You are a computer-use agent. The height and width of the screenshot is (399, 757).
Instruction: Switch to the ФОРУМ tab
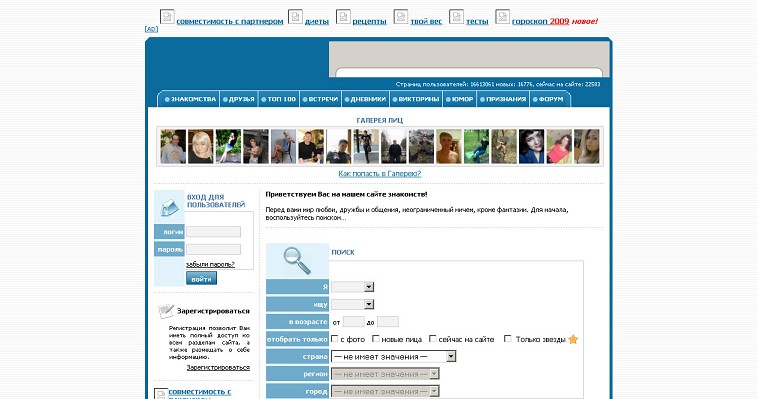(548, 99)
